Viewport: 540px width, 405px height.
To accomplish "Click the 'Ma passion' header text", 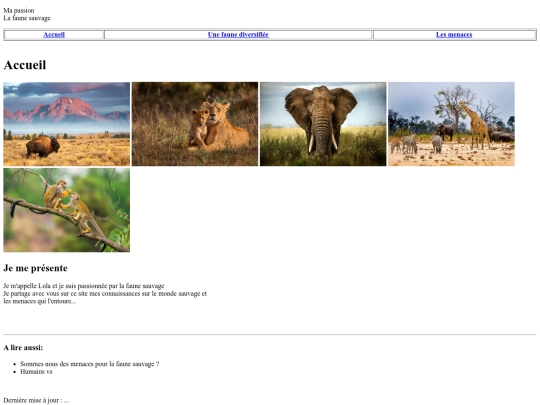I will pos(19,11).
